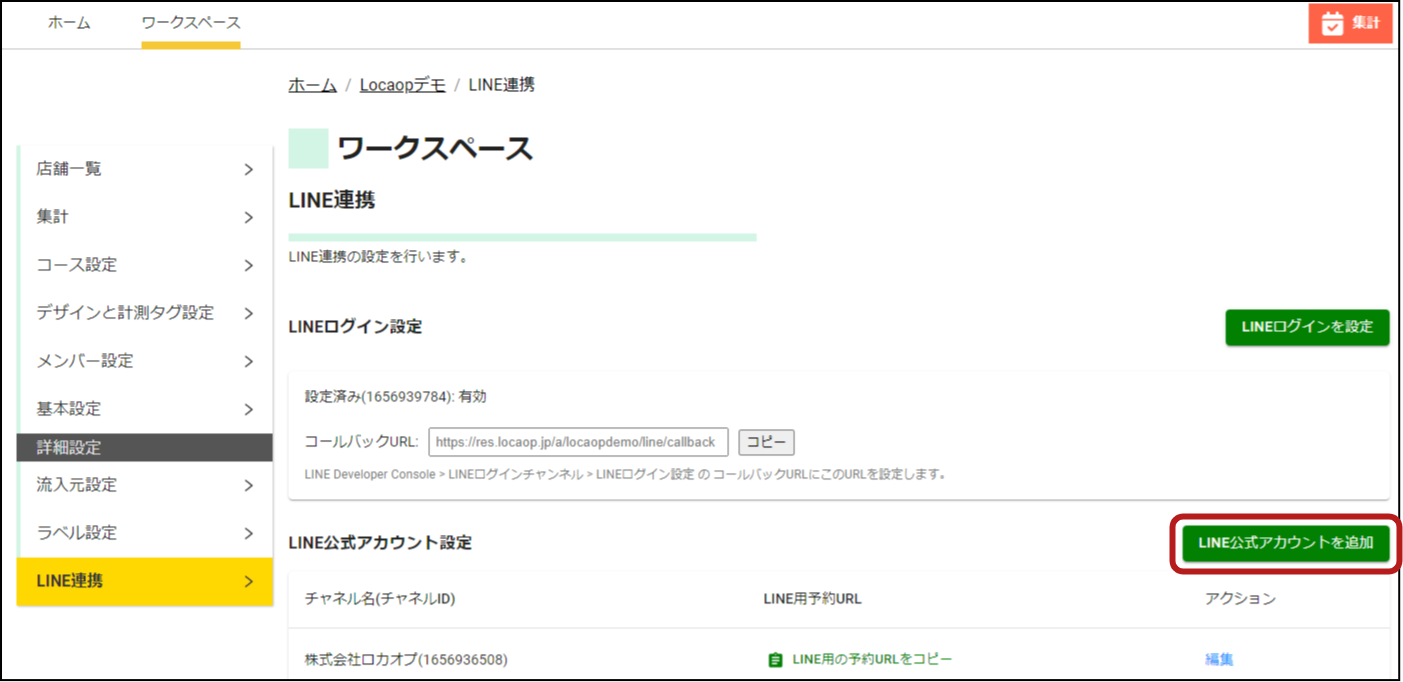Click the コールバックURL input field
Viewport: 1403px width, 682px height.
[x=579, y=442]
